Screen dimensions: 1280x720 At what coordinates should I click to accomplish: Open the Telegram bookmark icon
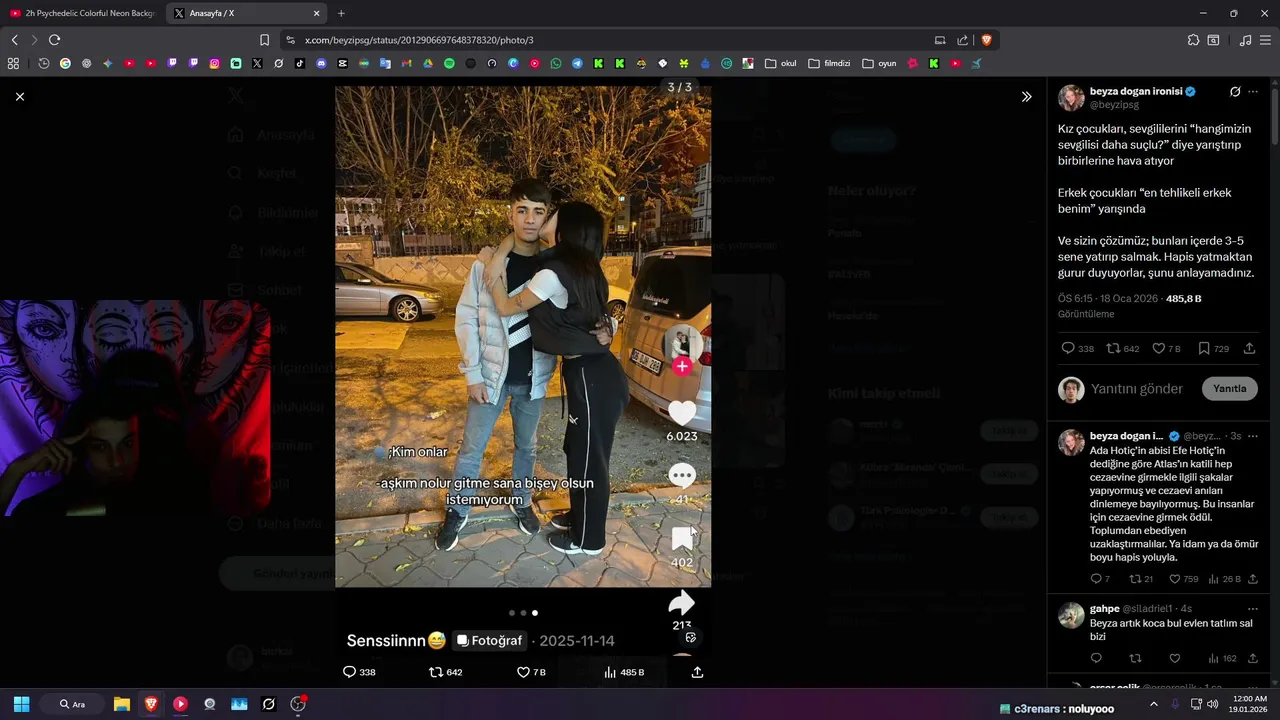(x=577, y=63)
